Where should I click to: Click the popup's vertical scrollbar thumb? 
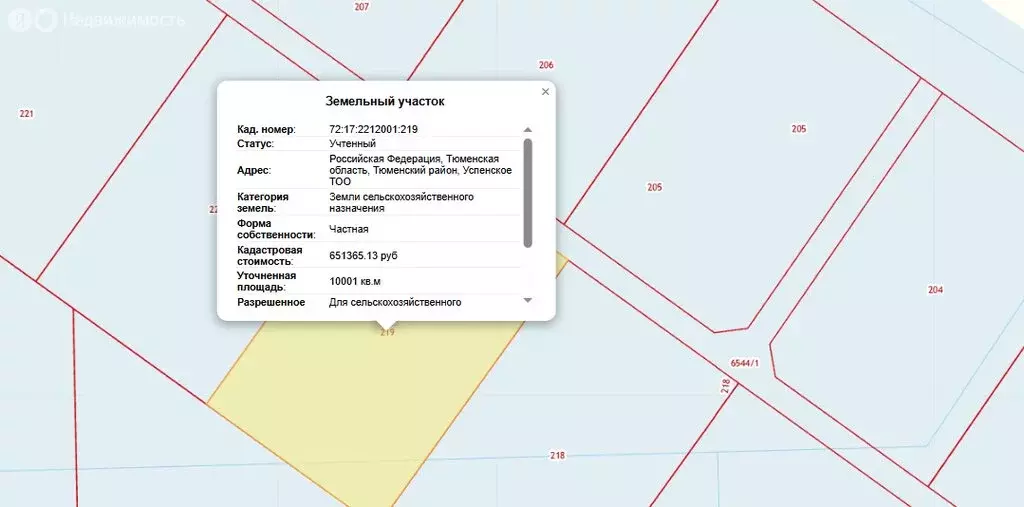528,190
